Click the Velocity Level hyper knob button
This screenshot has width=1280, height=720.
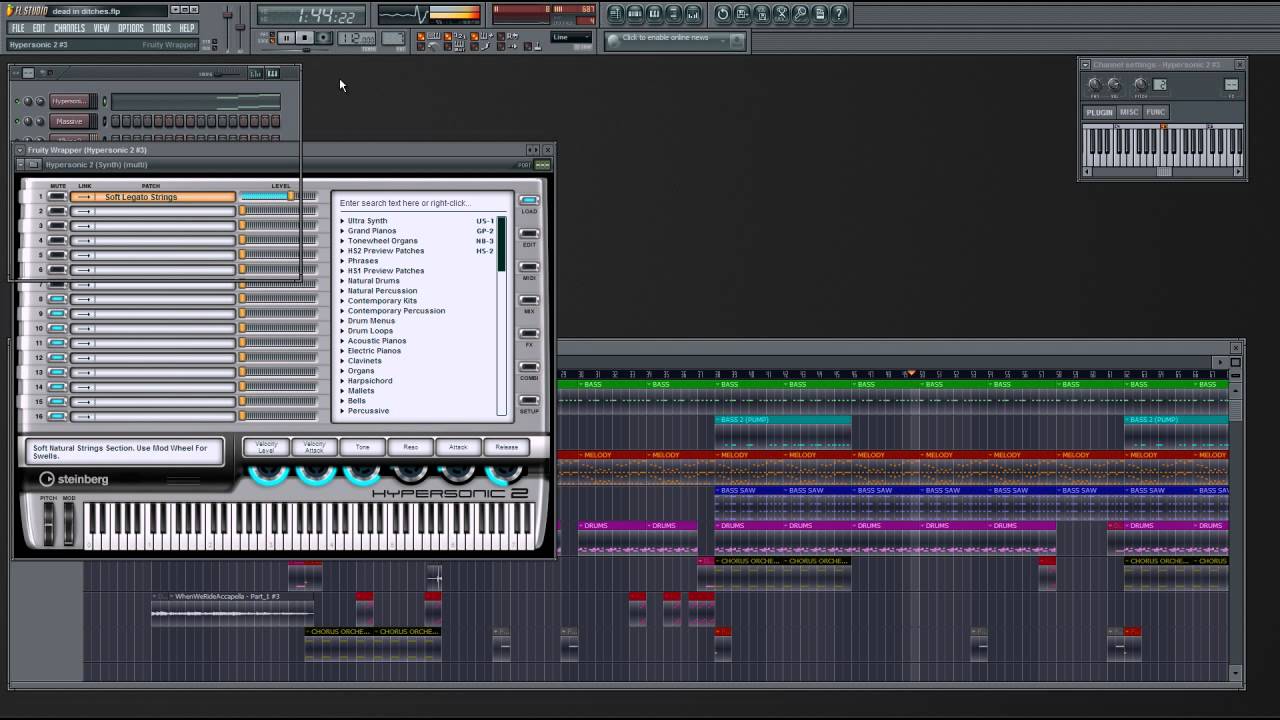tap(266, 447)
